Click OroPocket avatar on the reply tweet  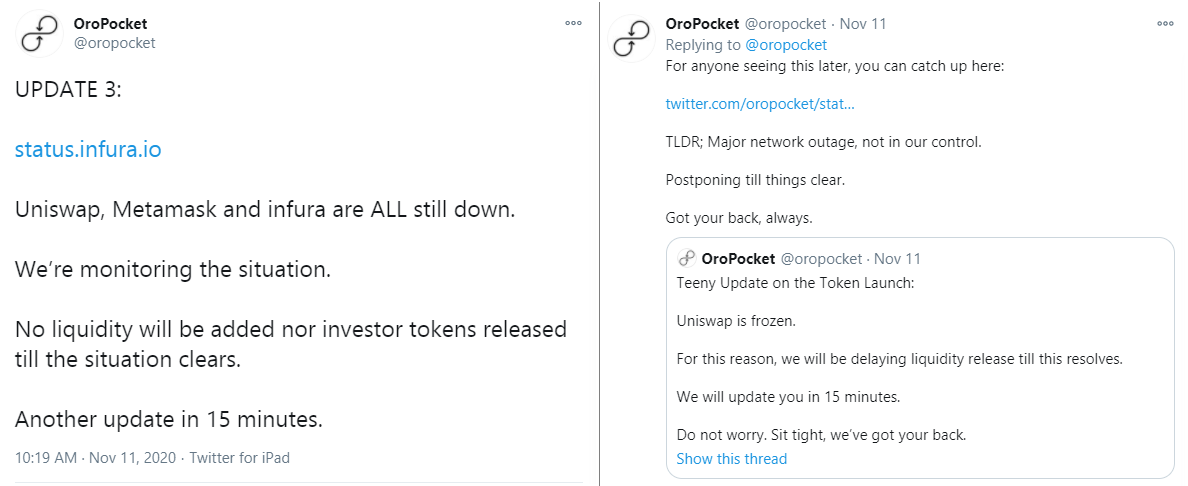[x=632, y=37]
